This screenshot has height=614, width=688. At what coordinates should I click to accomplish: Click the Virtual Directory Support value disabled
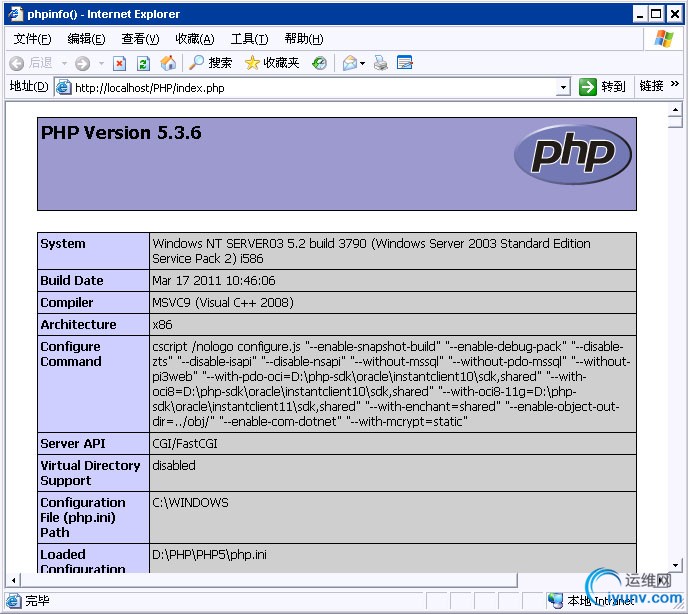pyautogui.click(x=174, y=465)
